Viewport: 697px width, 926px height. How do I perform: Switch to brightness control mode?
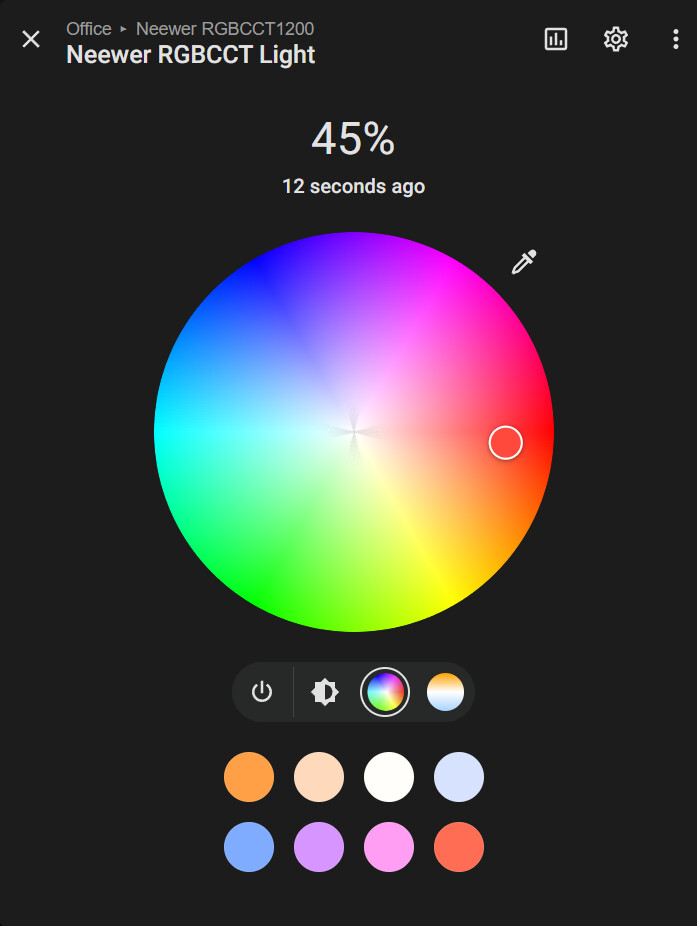point(325,692)
